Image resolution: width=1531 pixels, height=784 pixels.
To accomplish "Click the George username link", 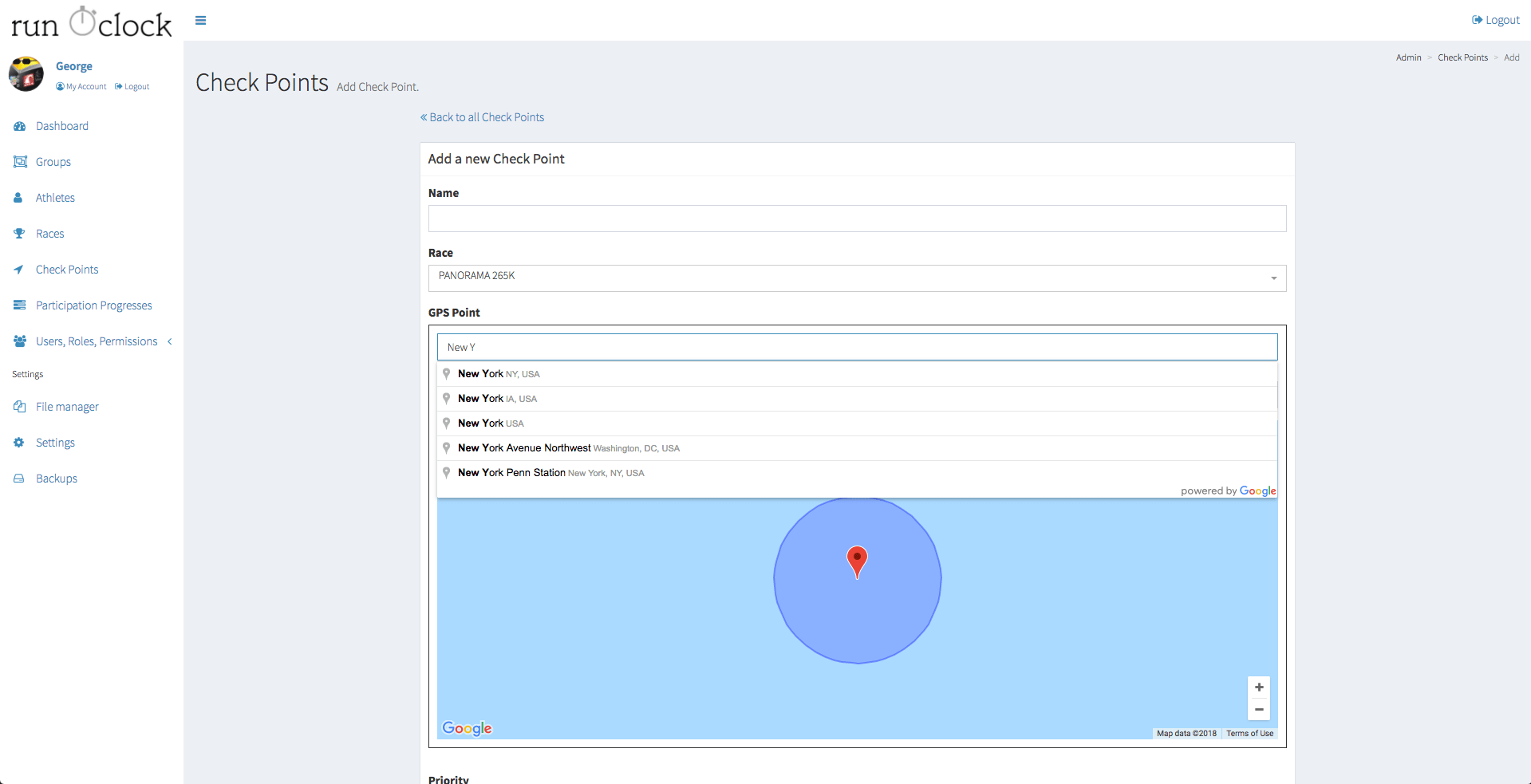I will click(74, 66).
